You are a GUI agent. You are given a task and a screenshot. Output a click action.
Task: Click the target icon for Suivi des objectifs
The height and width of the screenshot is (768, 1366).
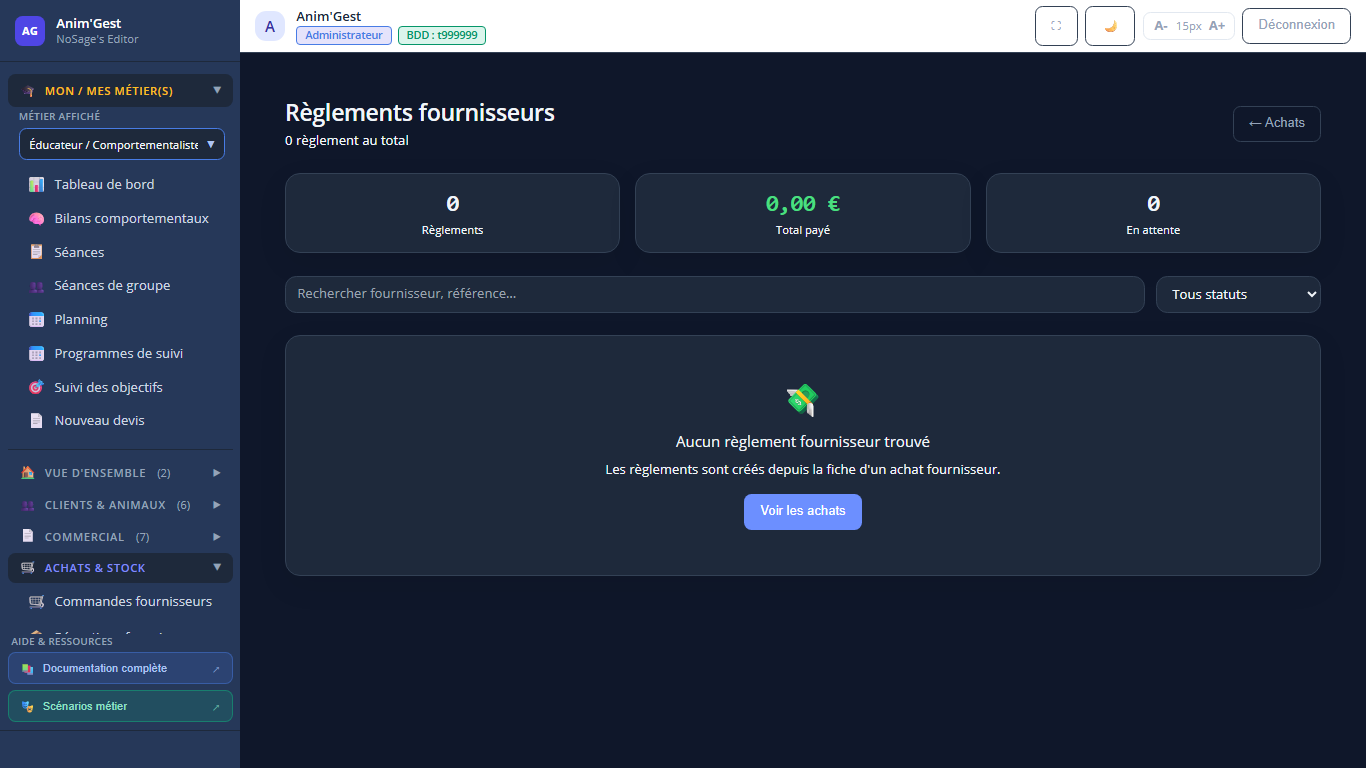point(36,387)
